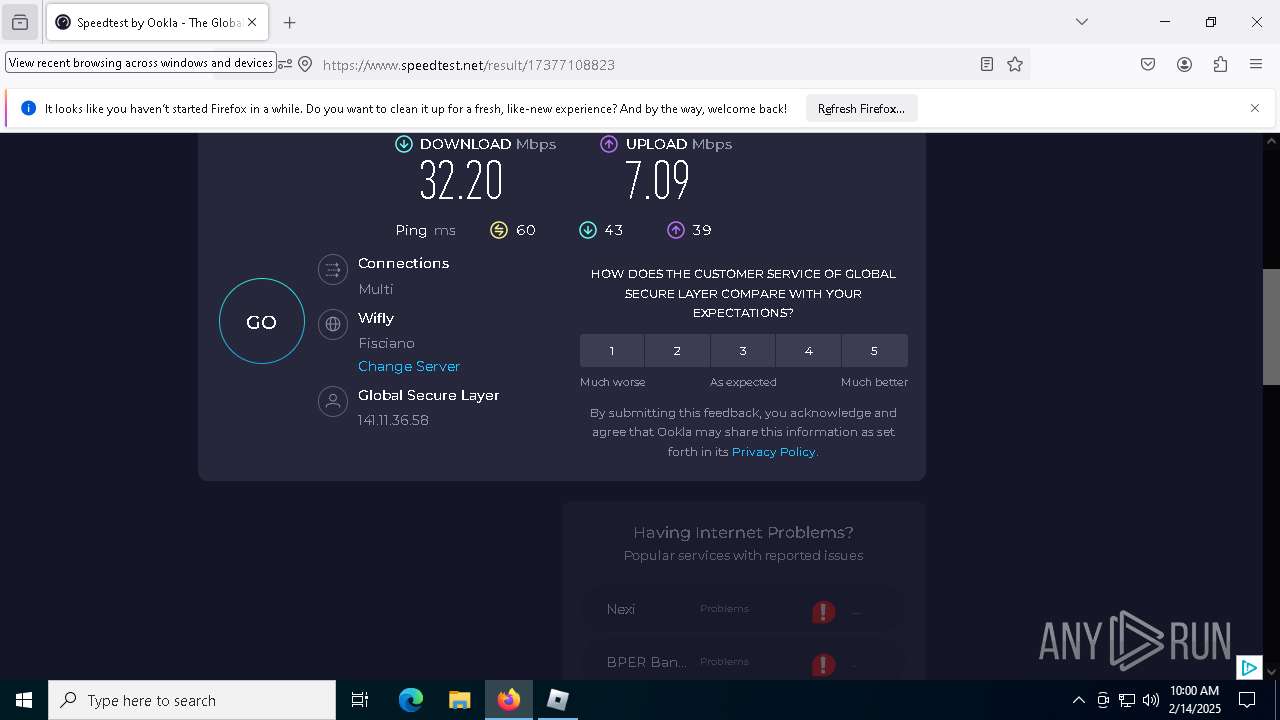The width and height of the screenshot is (1280, 720).
Task: Click the IP address 141.11.36.58
Action: pyautogui.click(x=393, y=420)
